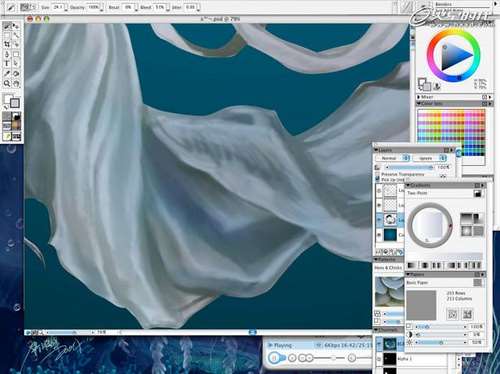The height and width of the screenshot is (374, 500).
Task: Activate the Magnifier zoom tool
Action: 7,83
